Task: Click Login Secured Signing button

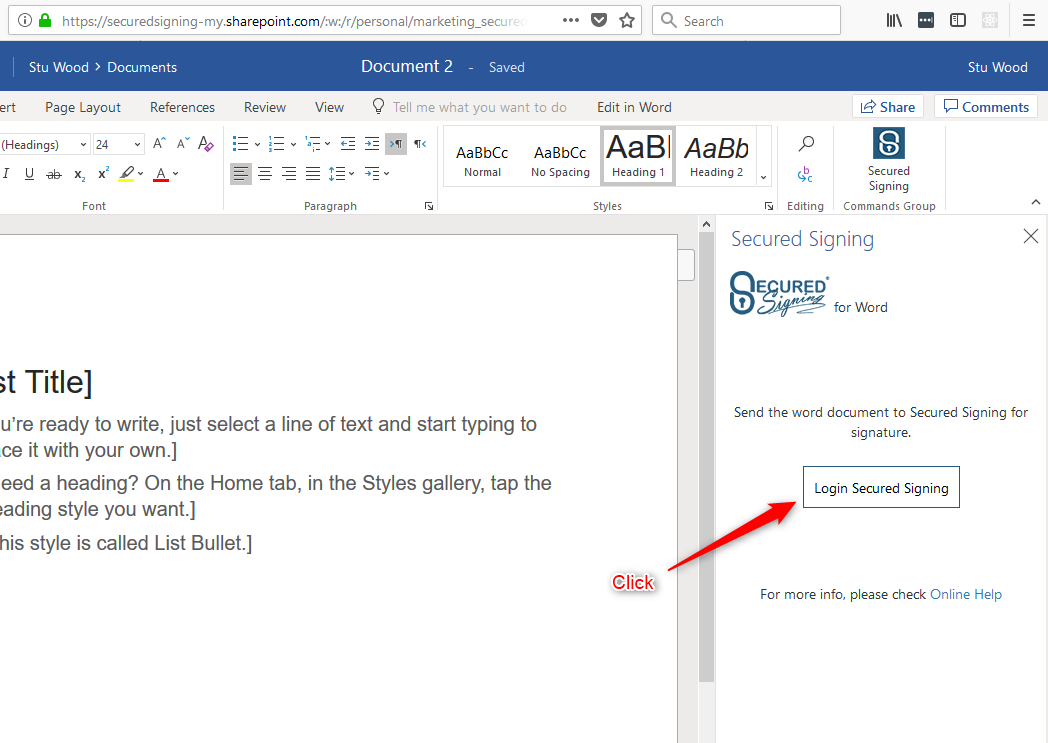Action: click(x=881, y=487)
